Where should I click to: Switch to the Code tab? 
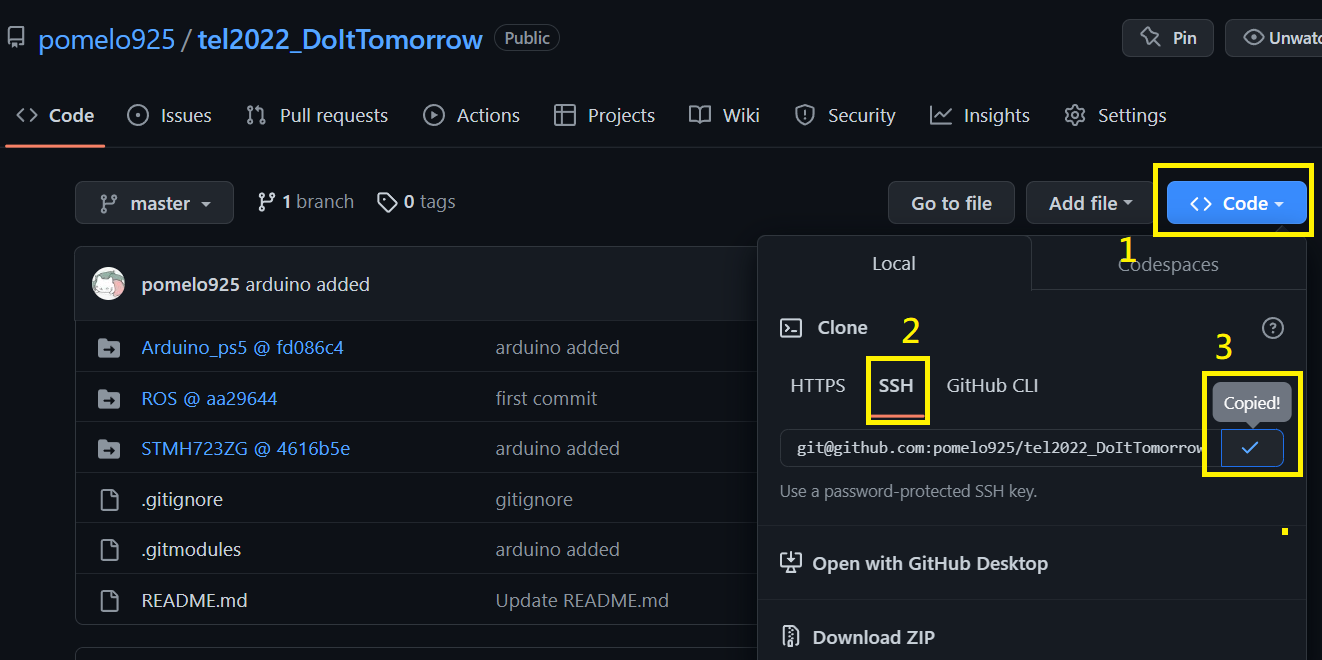(55, 116)
